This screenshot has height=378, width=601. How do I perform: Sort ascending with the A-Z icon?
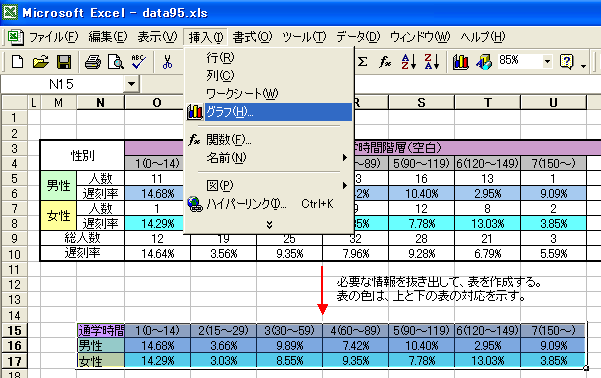409,61
